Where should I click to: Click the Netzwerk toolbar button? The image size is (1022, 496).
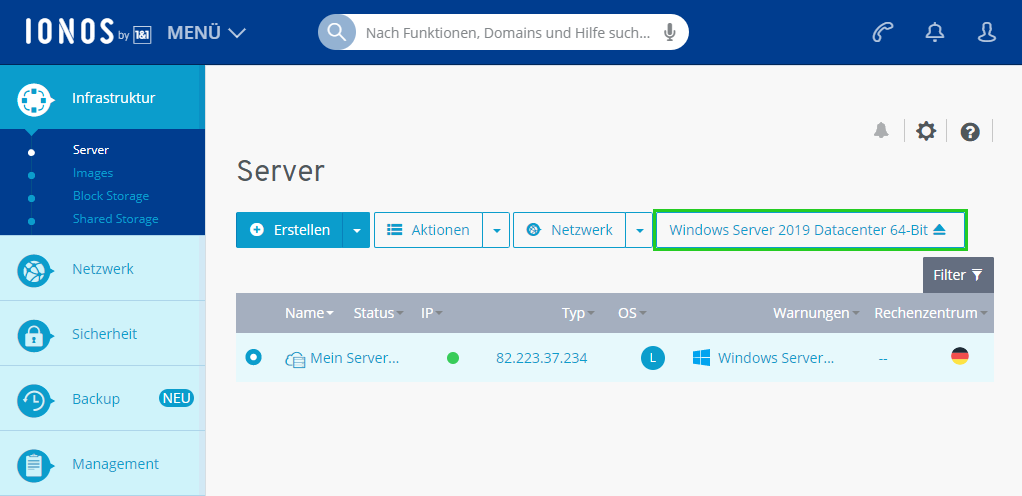(569, 230)
